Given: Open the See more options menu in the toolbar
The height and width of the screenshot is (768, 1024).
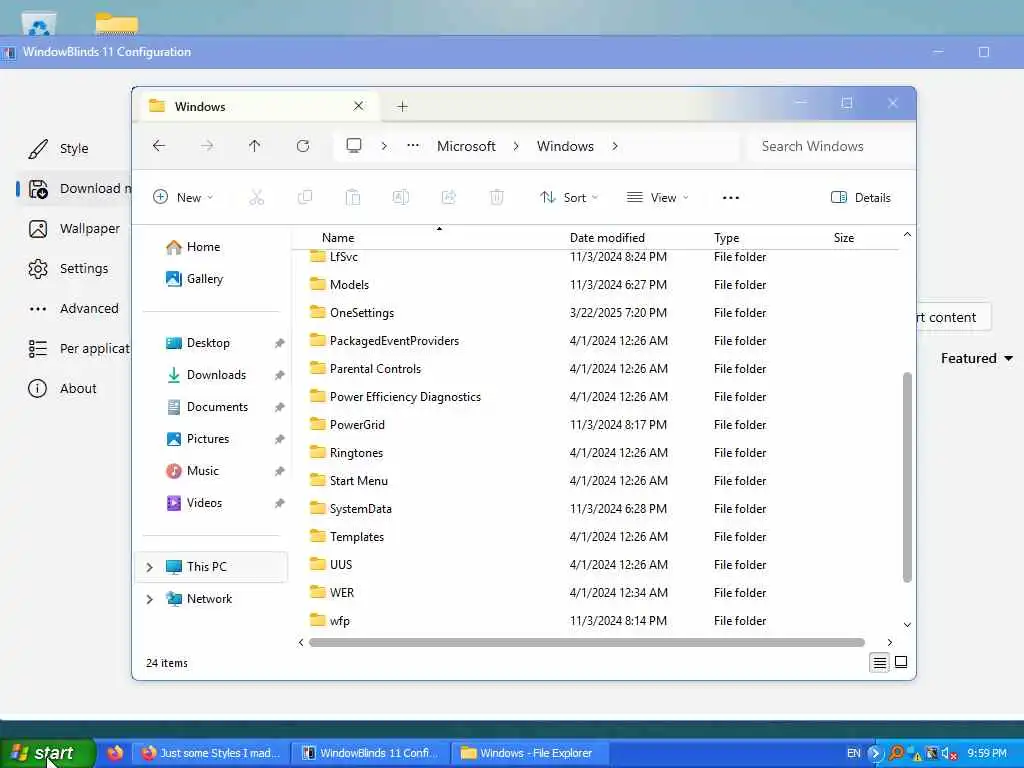Looking at the screenshot, I should (x=731, y=197).
